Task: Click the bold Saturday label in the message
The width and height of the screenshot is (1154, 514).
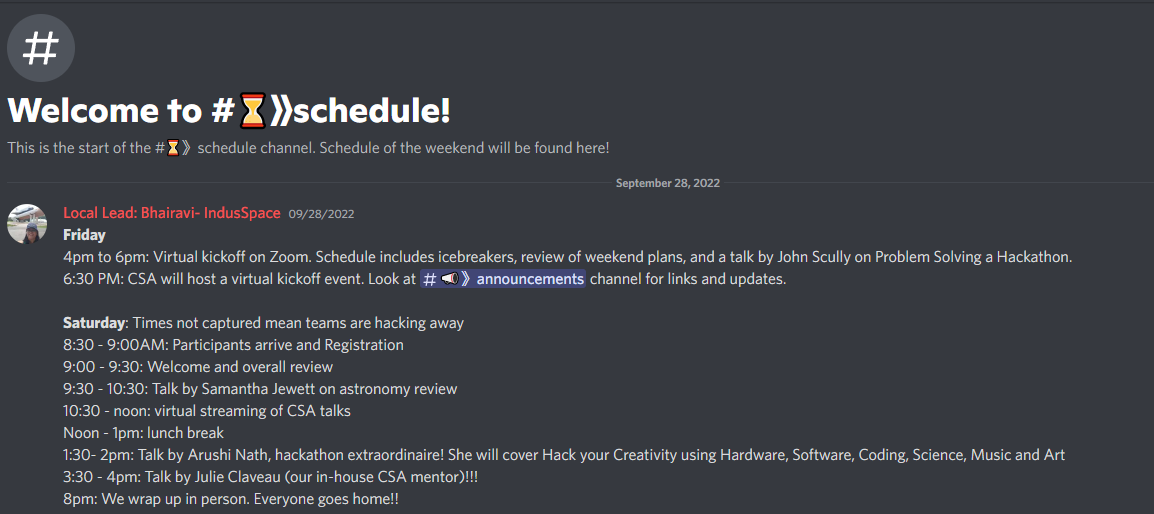Action: (94, 323)
